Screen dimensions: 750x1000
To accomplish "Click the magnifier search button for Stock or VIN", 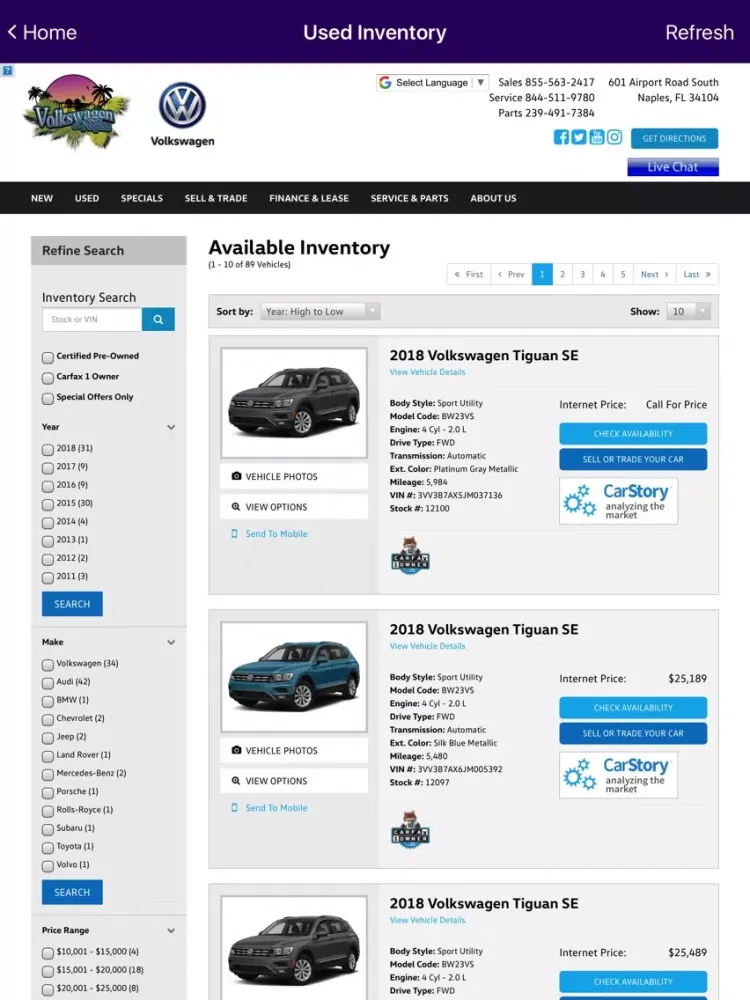I will [158, 320].
